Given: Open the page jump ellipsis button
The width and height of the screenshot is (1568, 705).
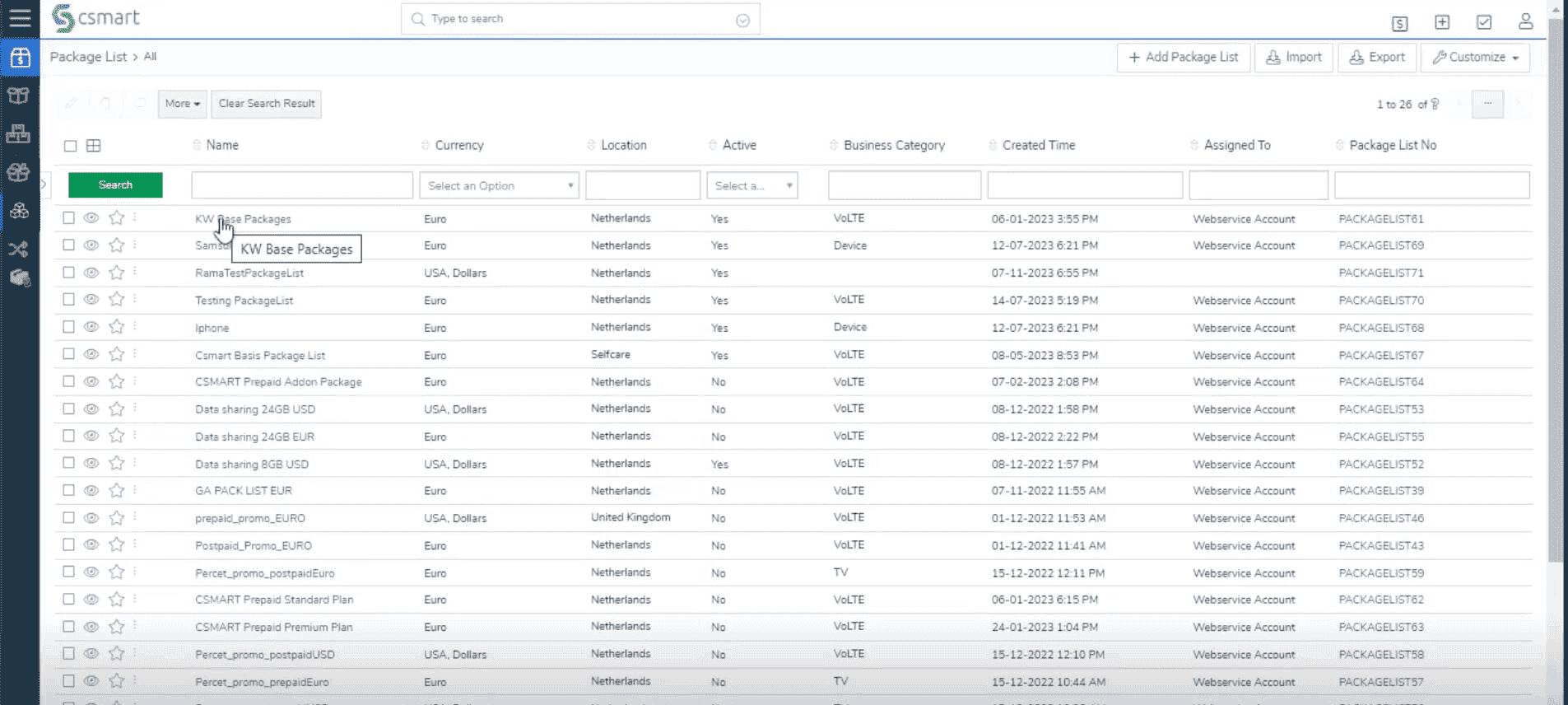Looking at the screenshot, I should tap(1487, 104).
